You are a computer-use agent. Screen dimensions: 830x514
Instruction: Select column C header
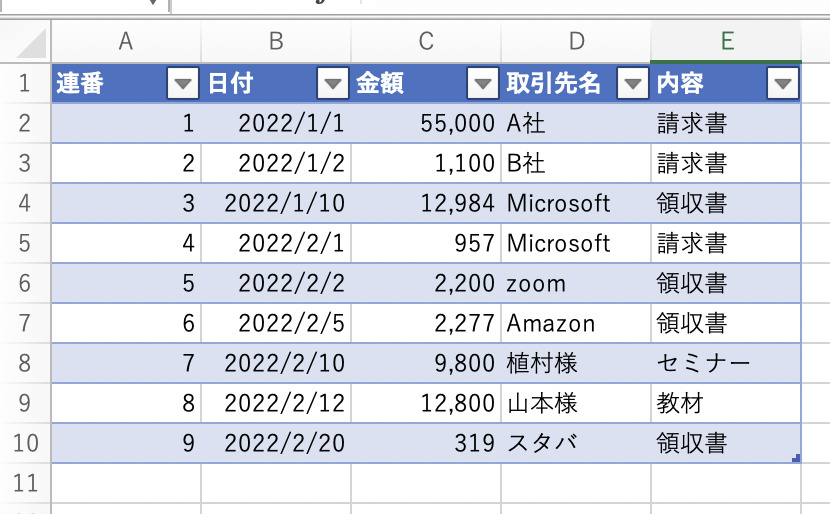coord(426,41)
